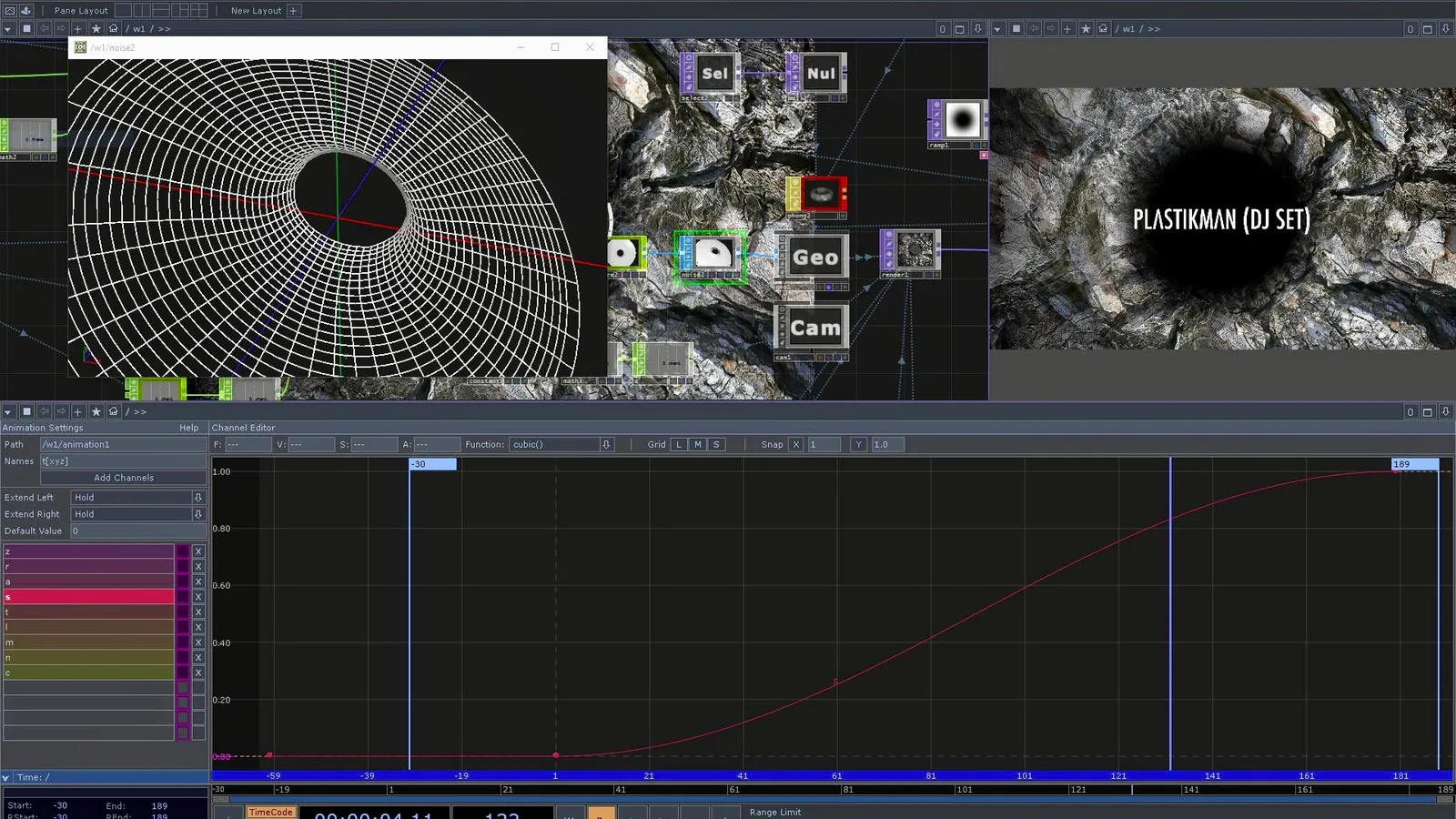Viewport: 1456px width, 819px height.
Task: Toggle Snap X
Action: pyautogui.click(x=796, y=444)
